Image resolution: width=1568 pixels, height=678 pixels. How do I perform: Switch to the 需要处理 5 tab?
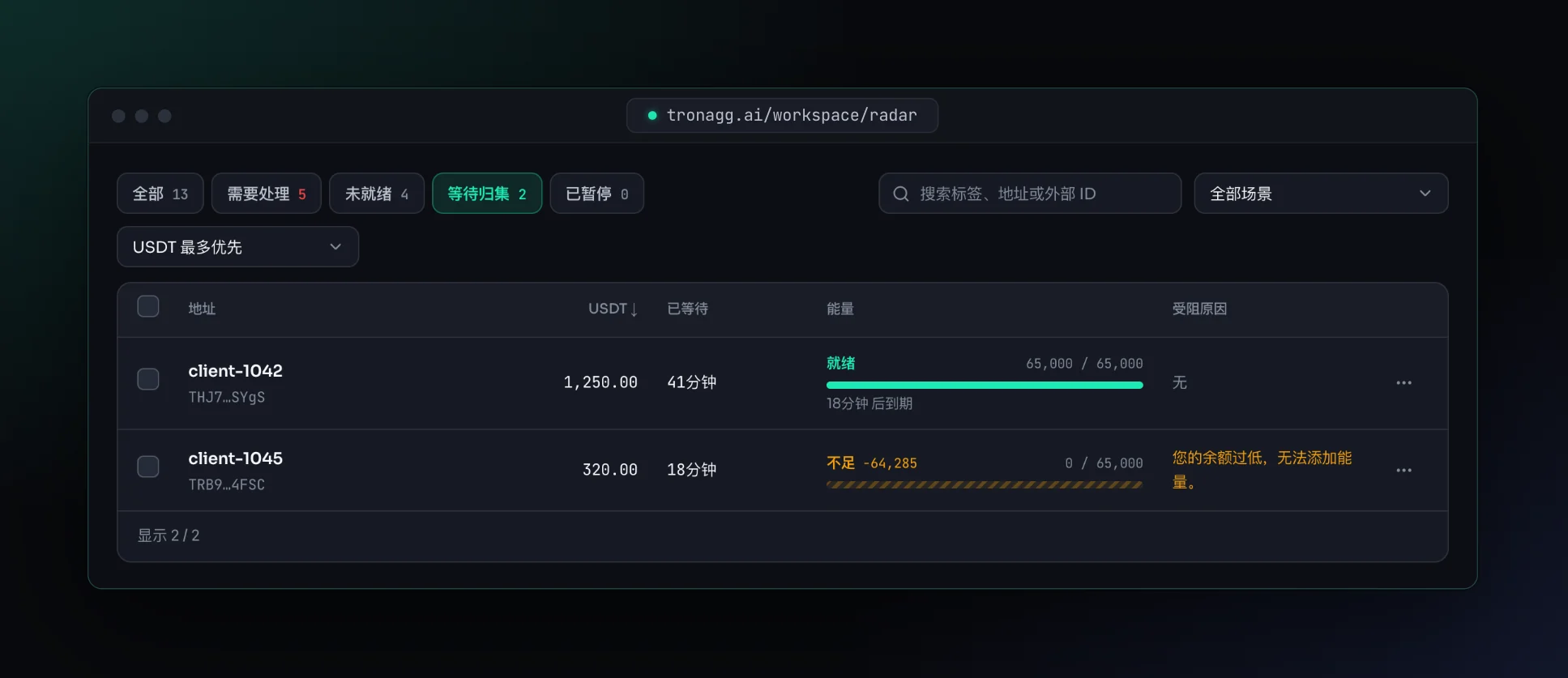click(267, 194)
